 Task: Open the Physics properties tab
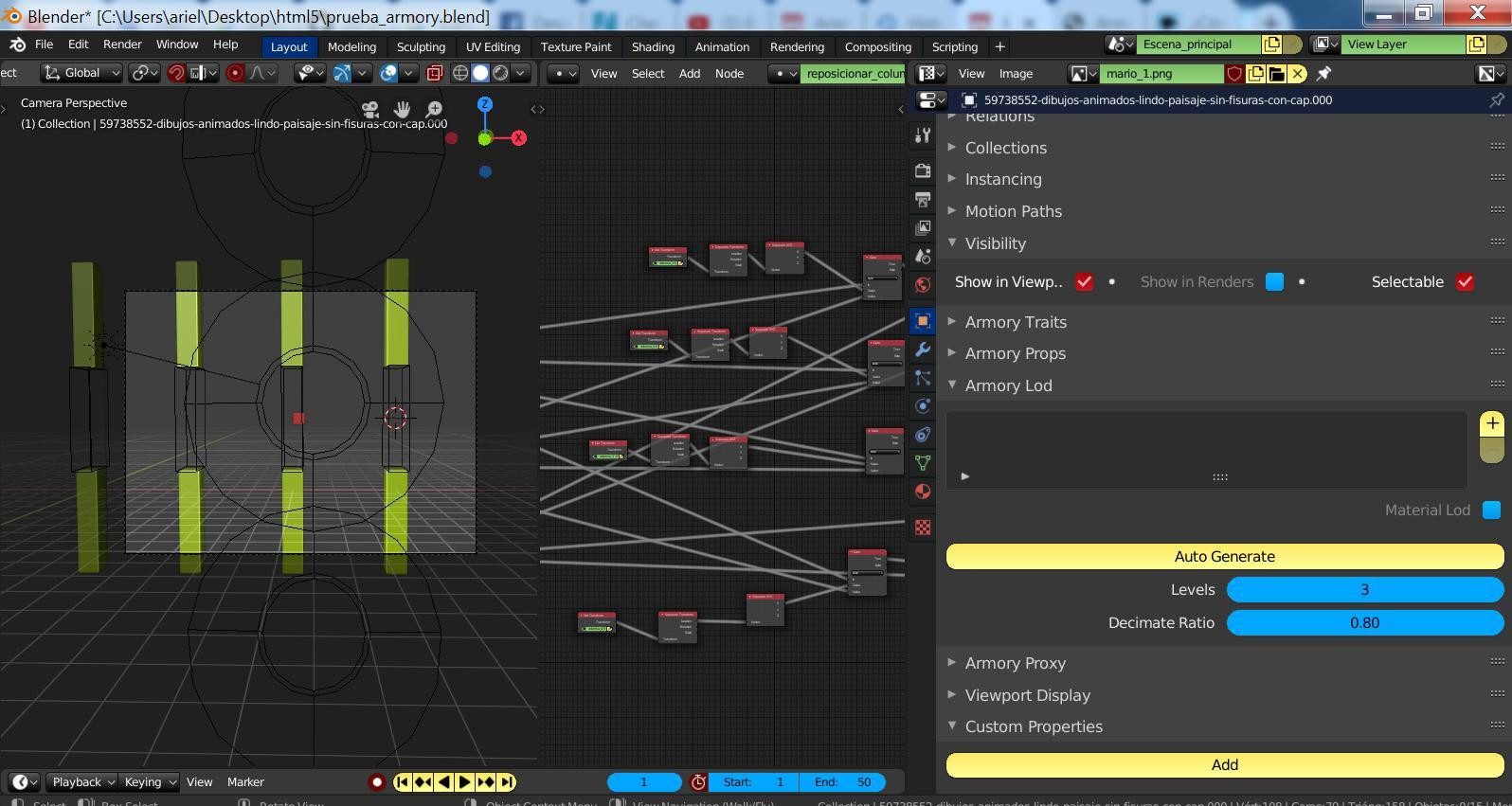click(x=923, y=406)
